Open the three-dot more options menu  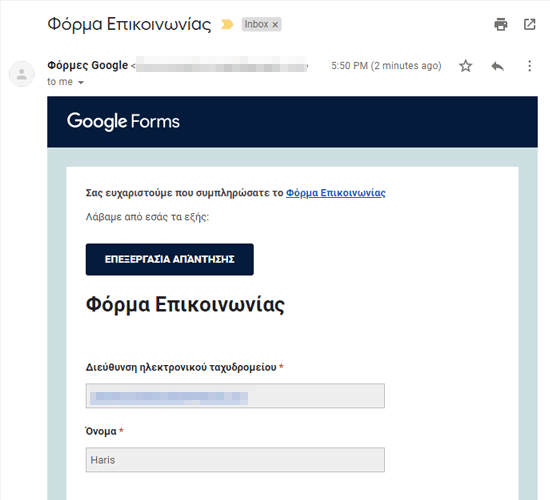click(x=529, y=66)
